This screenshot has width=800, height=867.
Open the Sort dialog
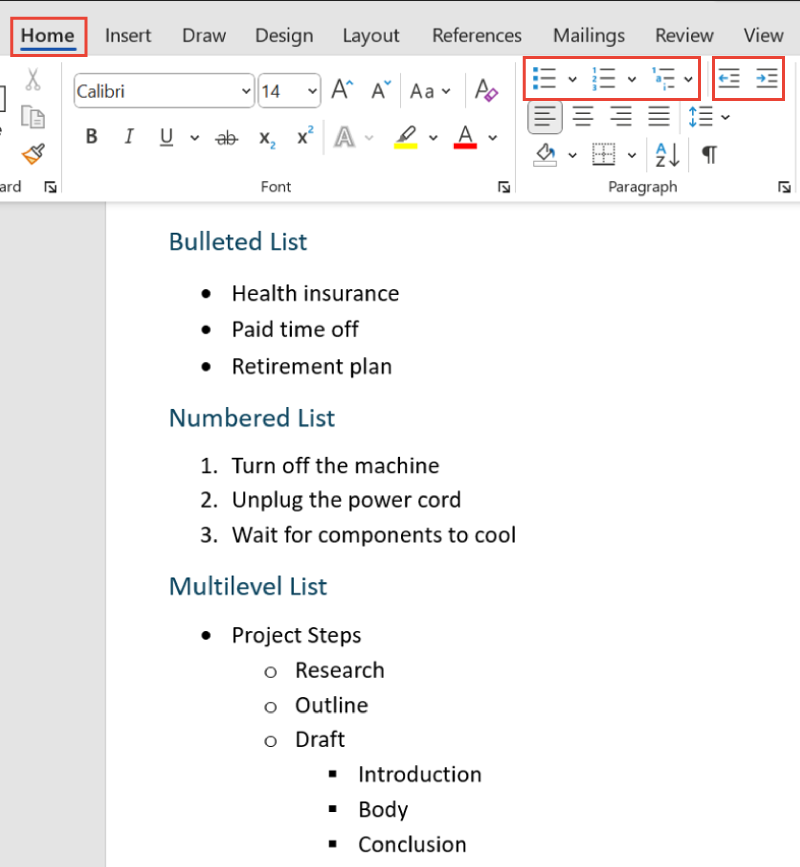tap(665, 155)
